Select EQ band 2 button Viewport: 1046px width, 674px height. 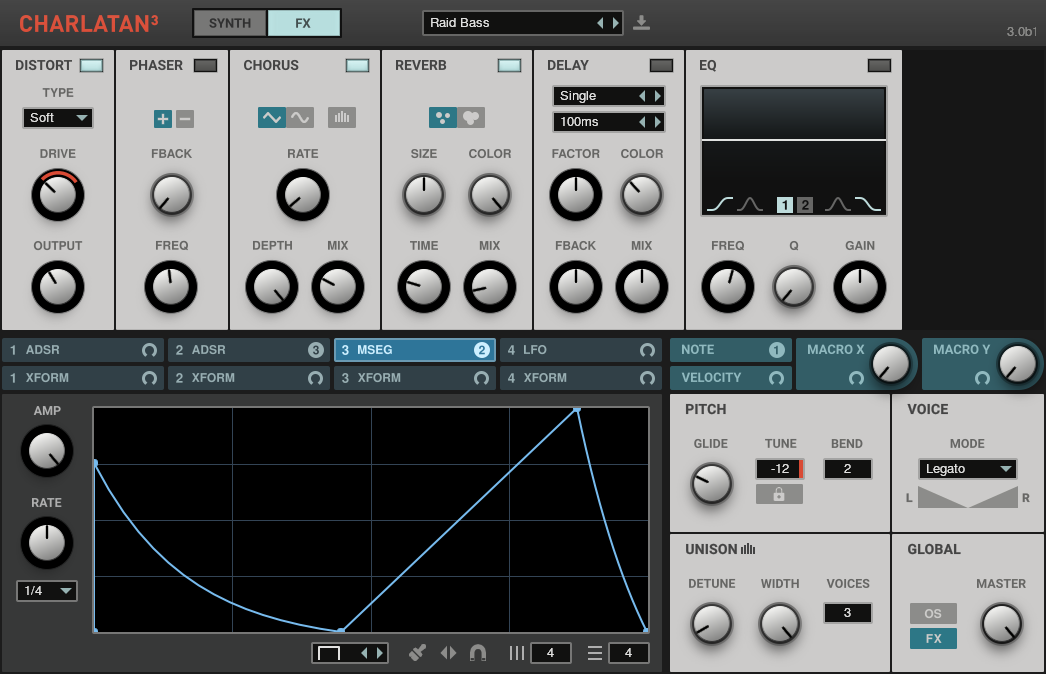[805, 205]
